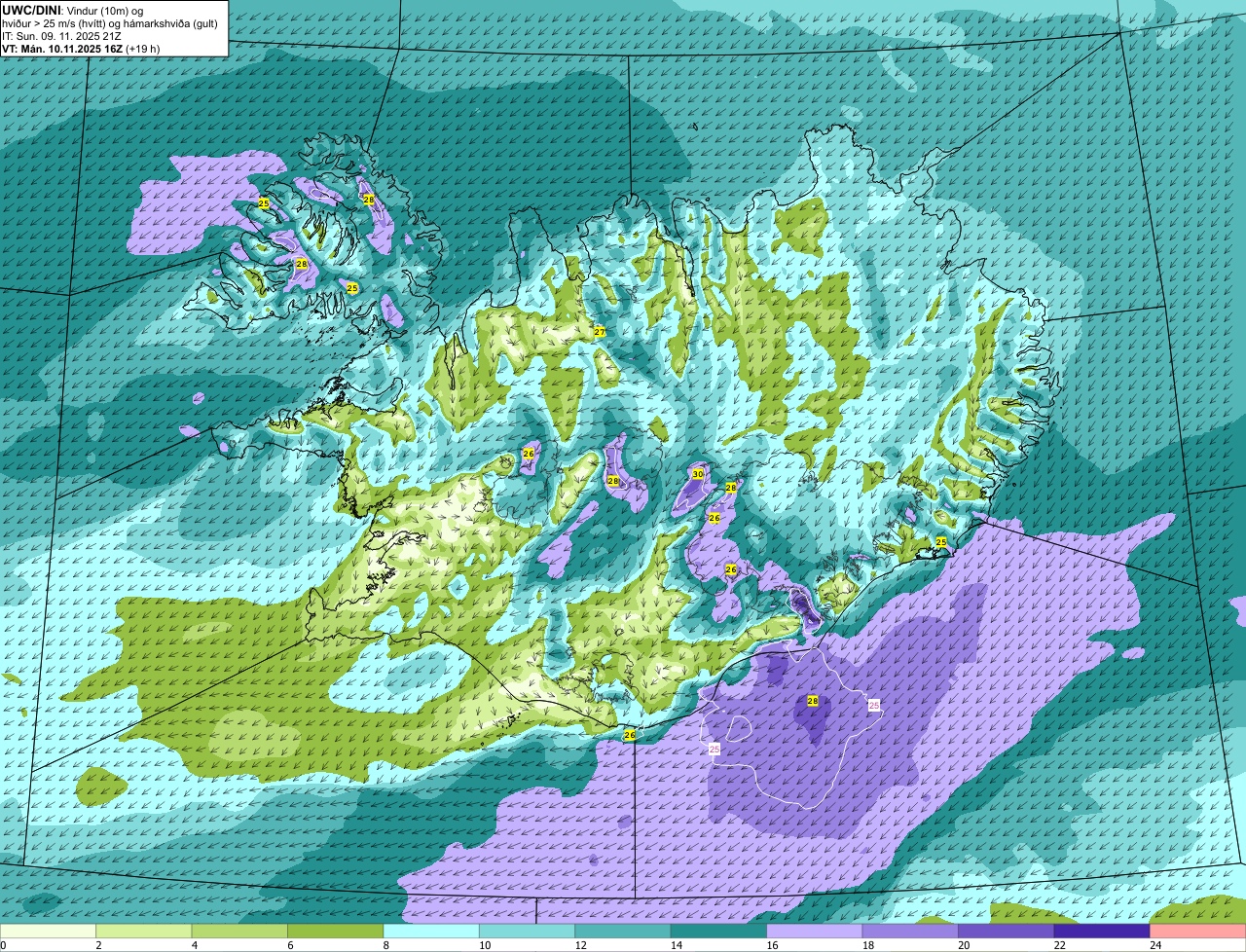This screenshot has height=952, width=1246.
Task: Click the initial time "IT: Sun. 09. 11. 2025 21Z"
Action: (x=61, y=35)
